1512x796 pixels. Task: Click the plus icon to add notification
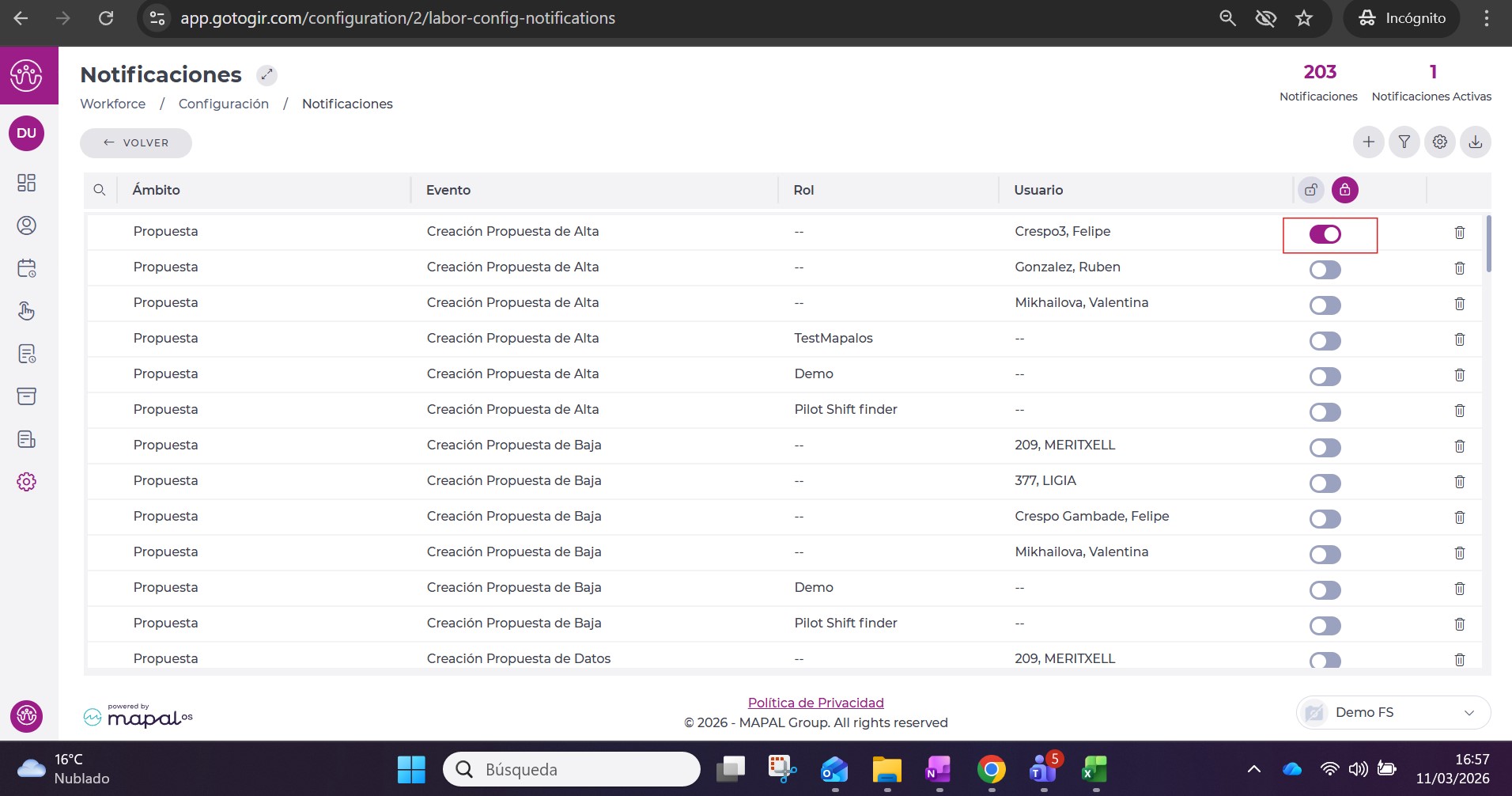point(1368,142)
